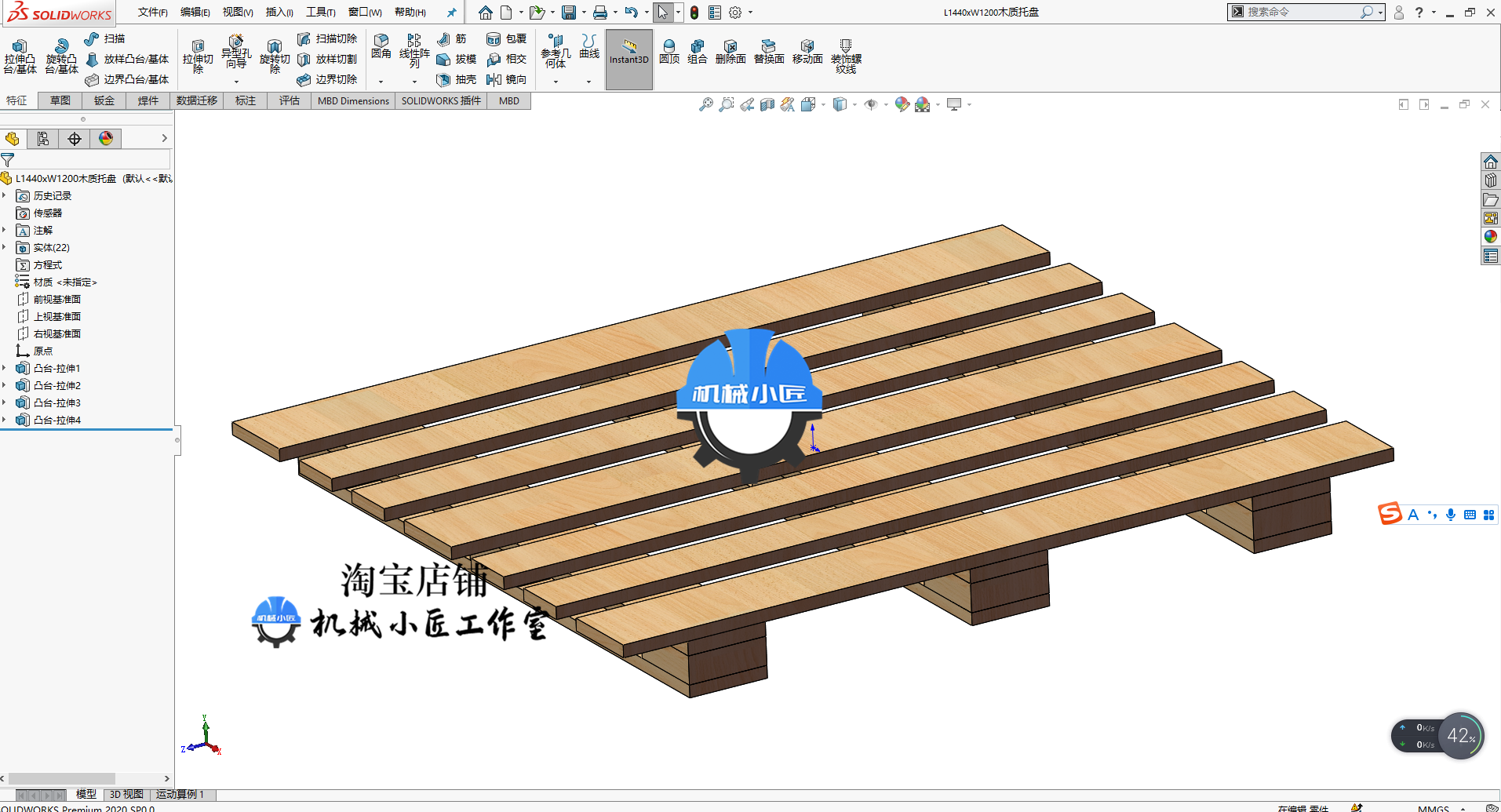
Task: Expand the 历史记录 tree node
Action: click(x=5, y=195)
